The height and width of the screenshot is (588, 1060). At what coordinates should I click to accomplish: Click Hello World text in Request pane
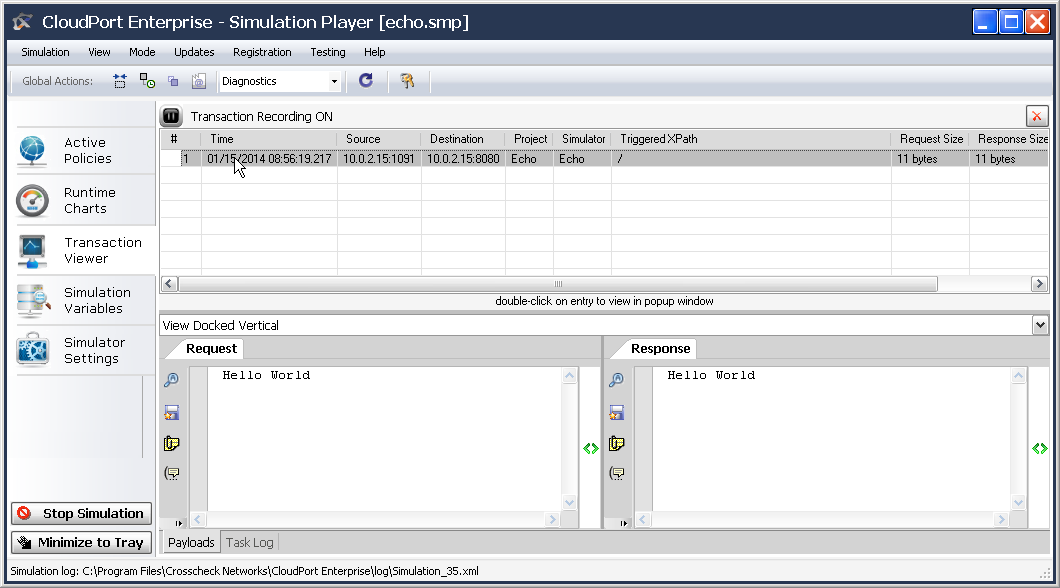pos(266,375)
